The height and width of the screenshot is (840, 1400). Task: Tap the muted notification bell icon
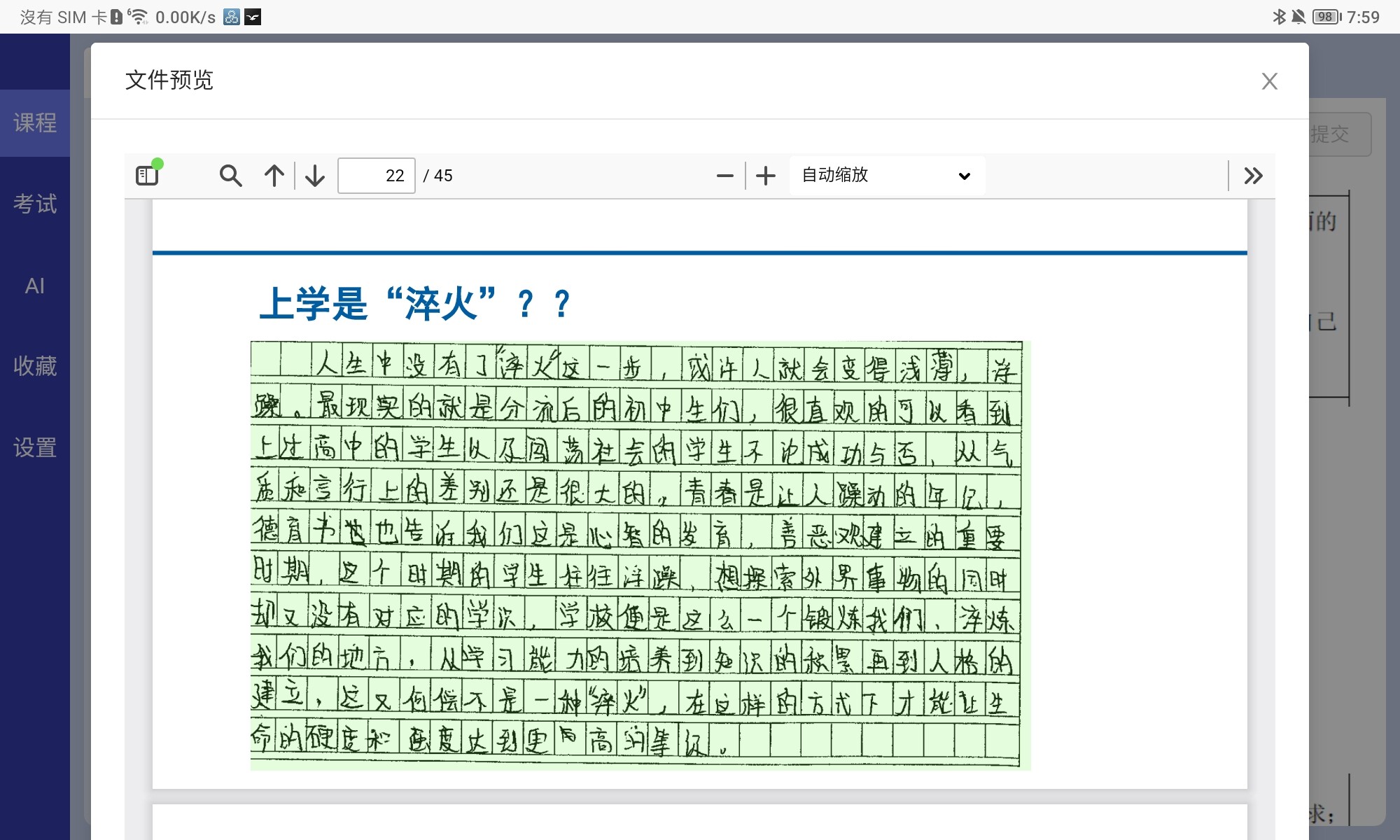click(1298, 17)
